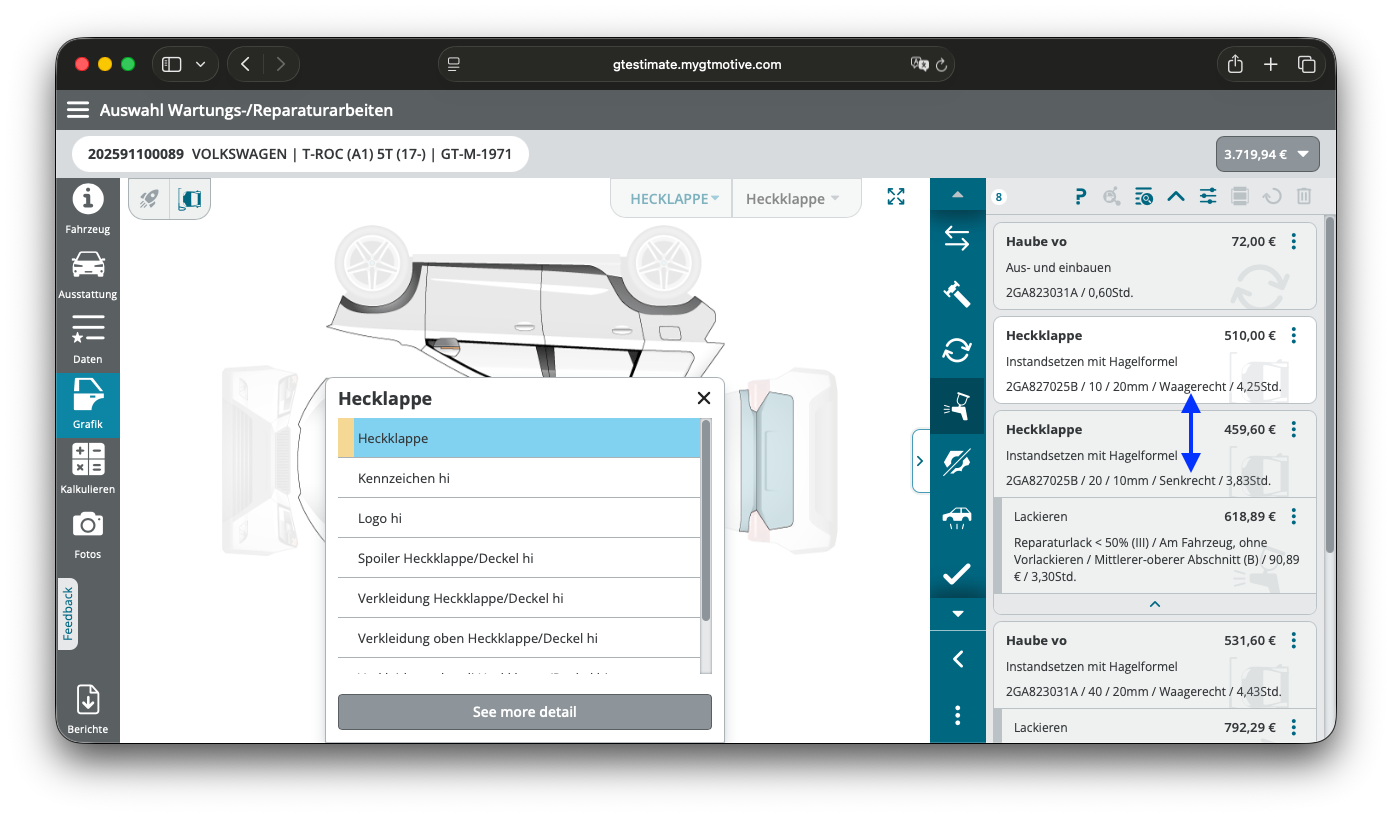The image size is (1392, 817).
Task: Select the car underbody operation icon
Action: [x=957, y=518]
